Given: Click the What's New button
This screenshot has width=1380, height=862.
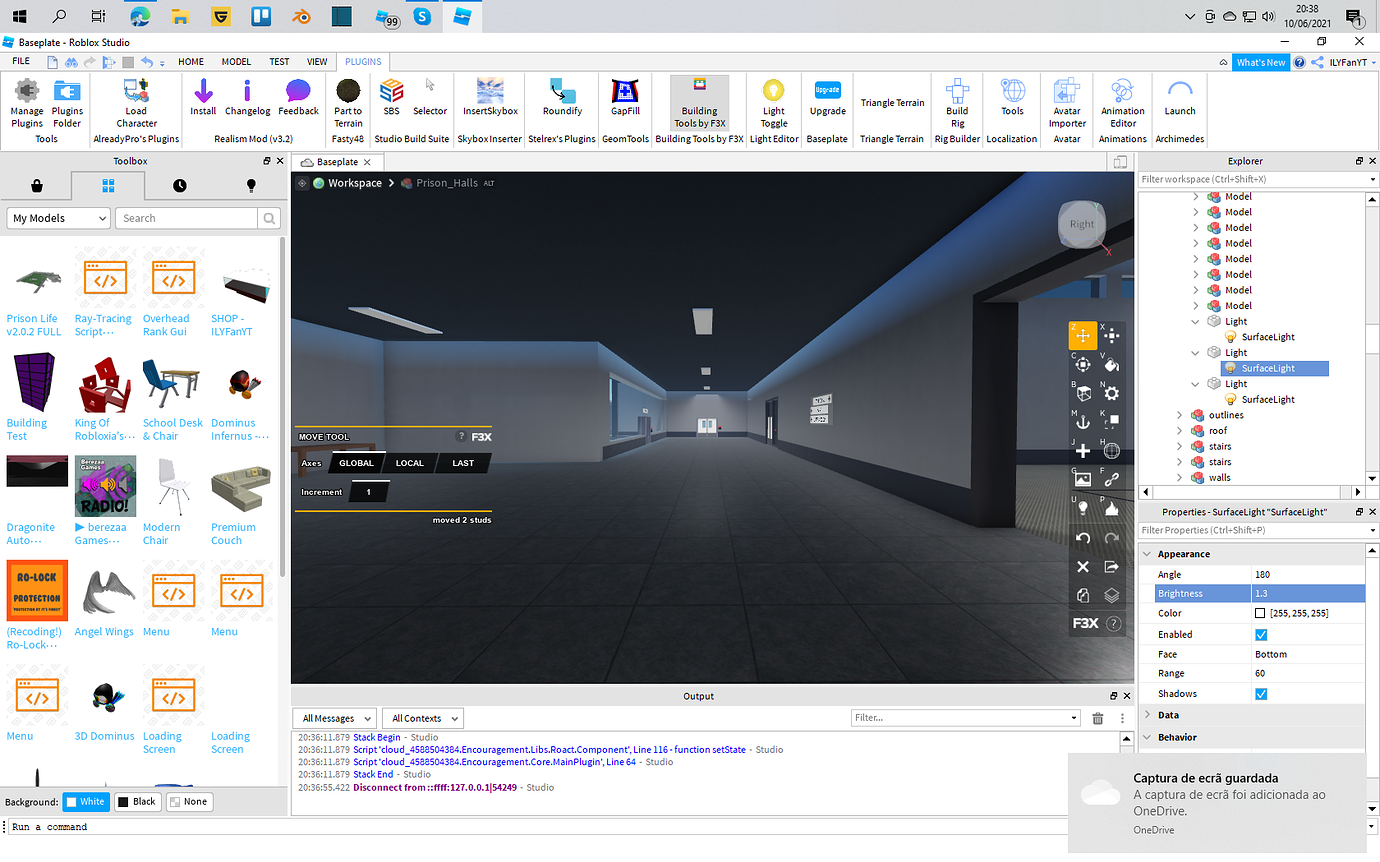Looking at the screenshot, I should tap(1261, 62).
